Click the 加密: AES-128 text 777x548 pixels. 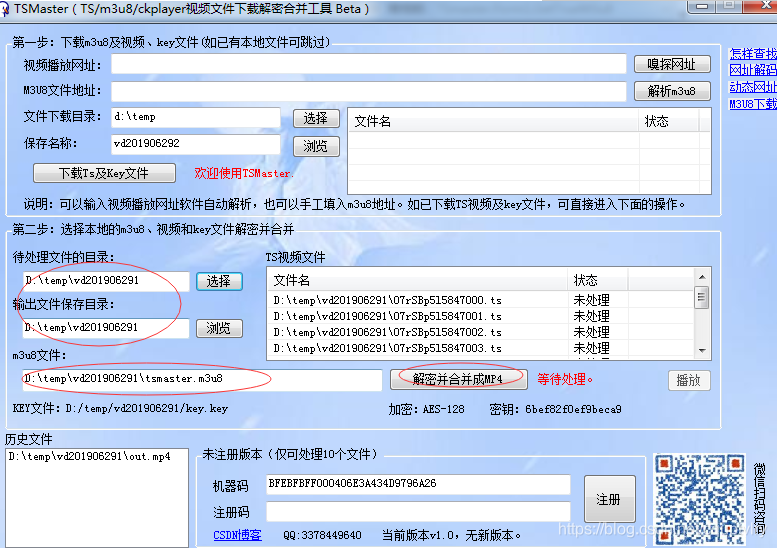click(x=427, y=409)
